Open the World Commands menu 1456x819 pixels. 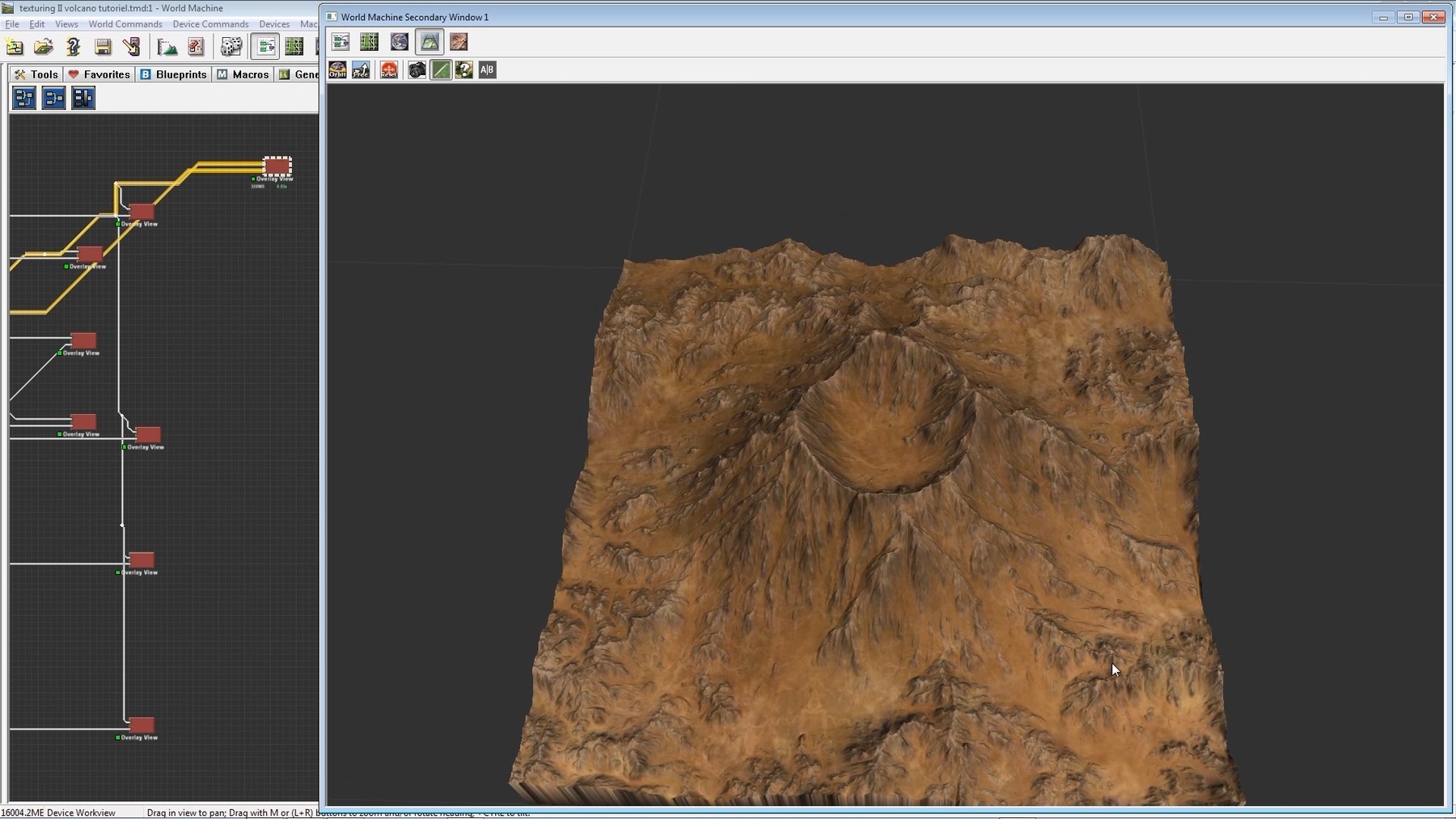[x=125, y=23]
